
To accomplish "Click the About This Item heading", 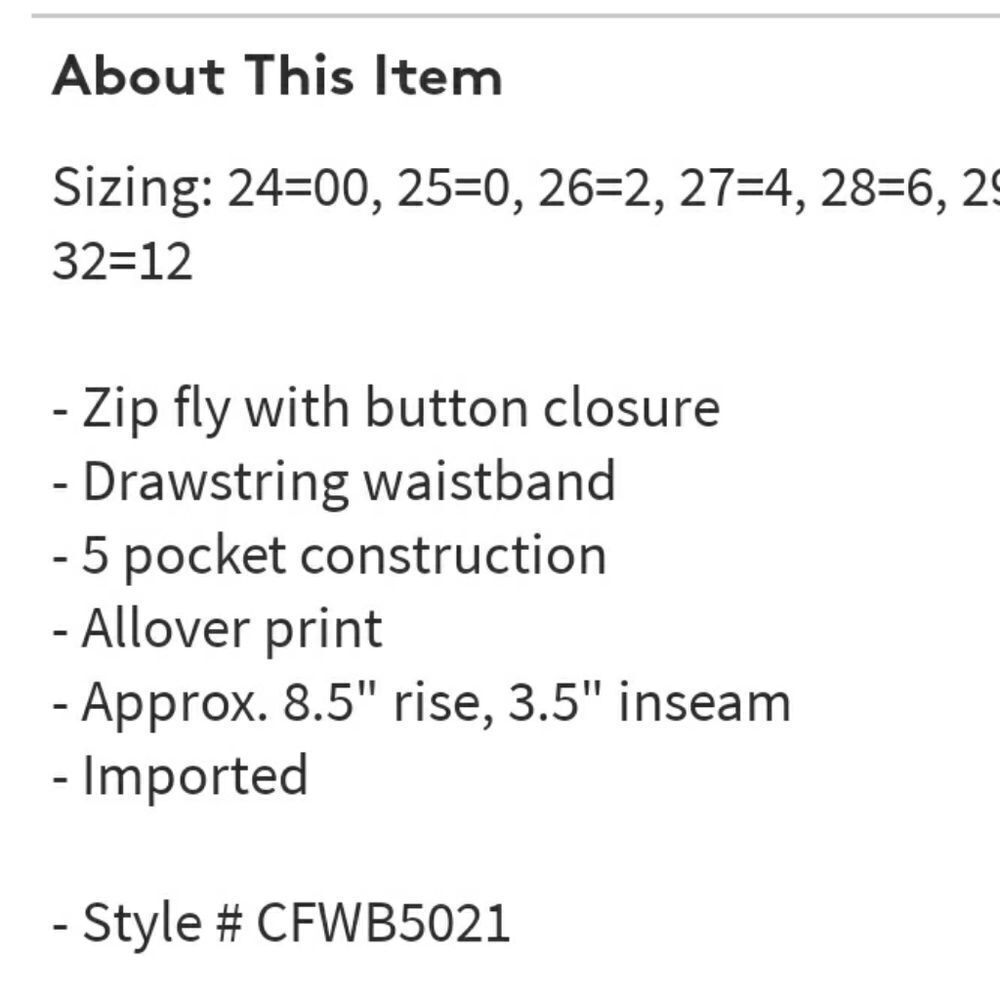I will point(277,76).
